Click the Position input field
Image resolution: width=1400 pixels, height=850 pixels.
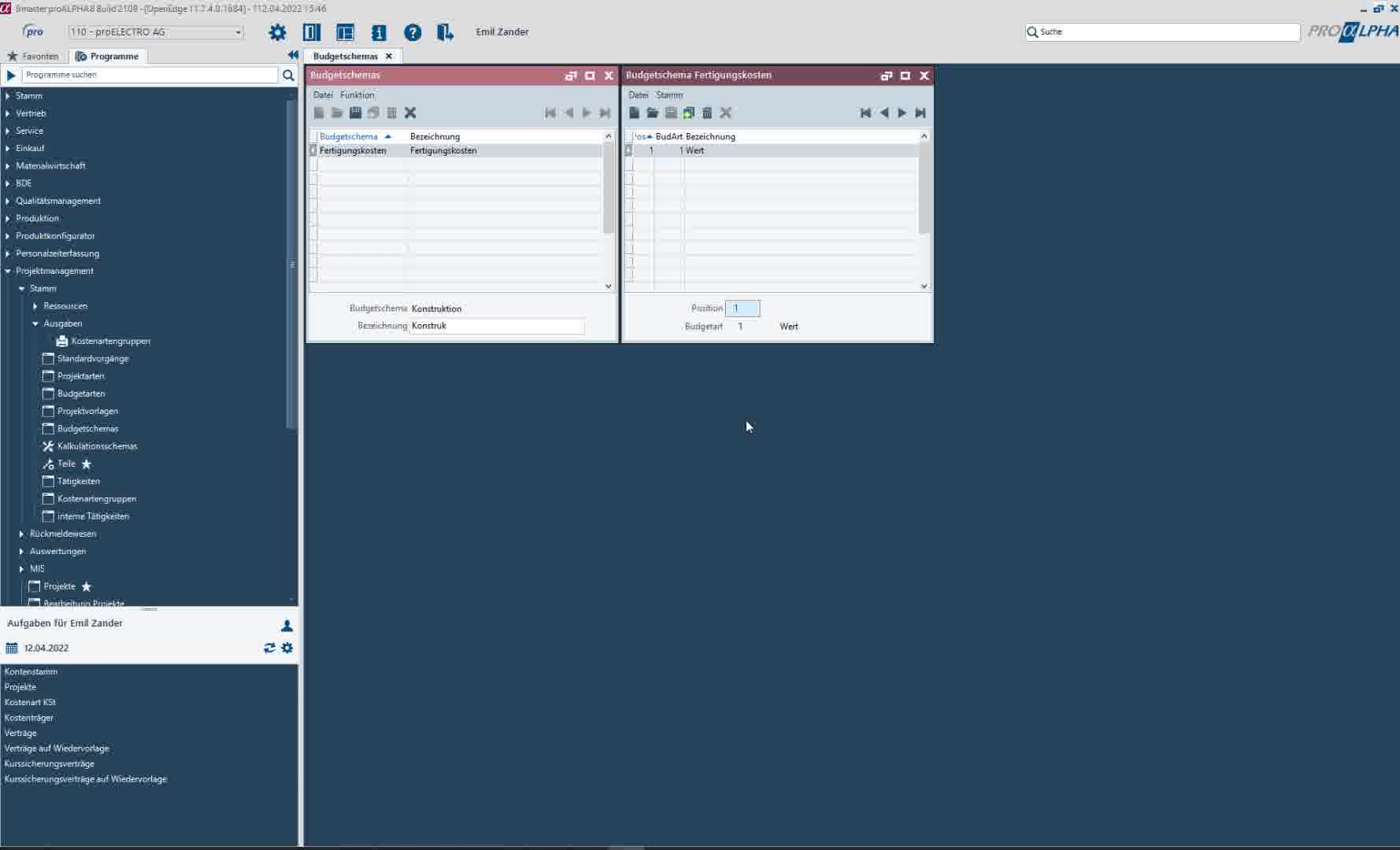coord(742,309)
